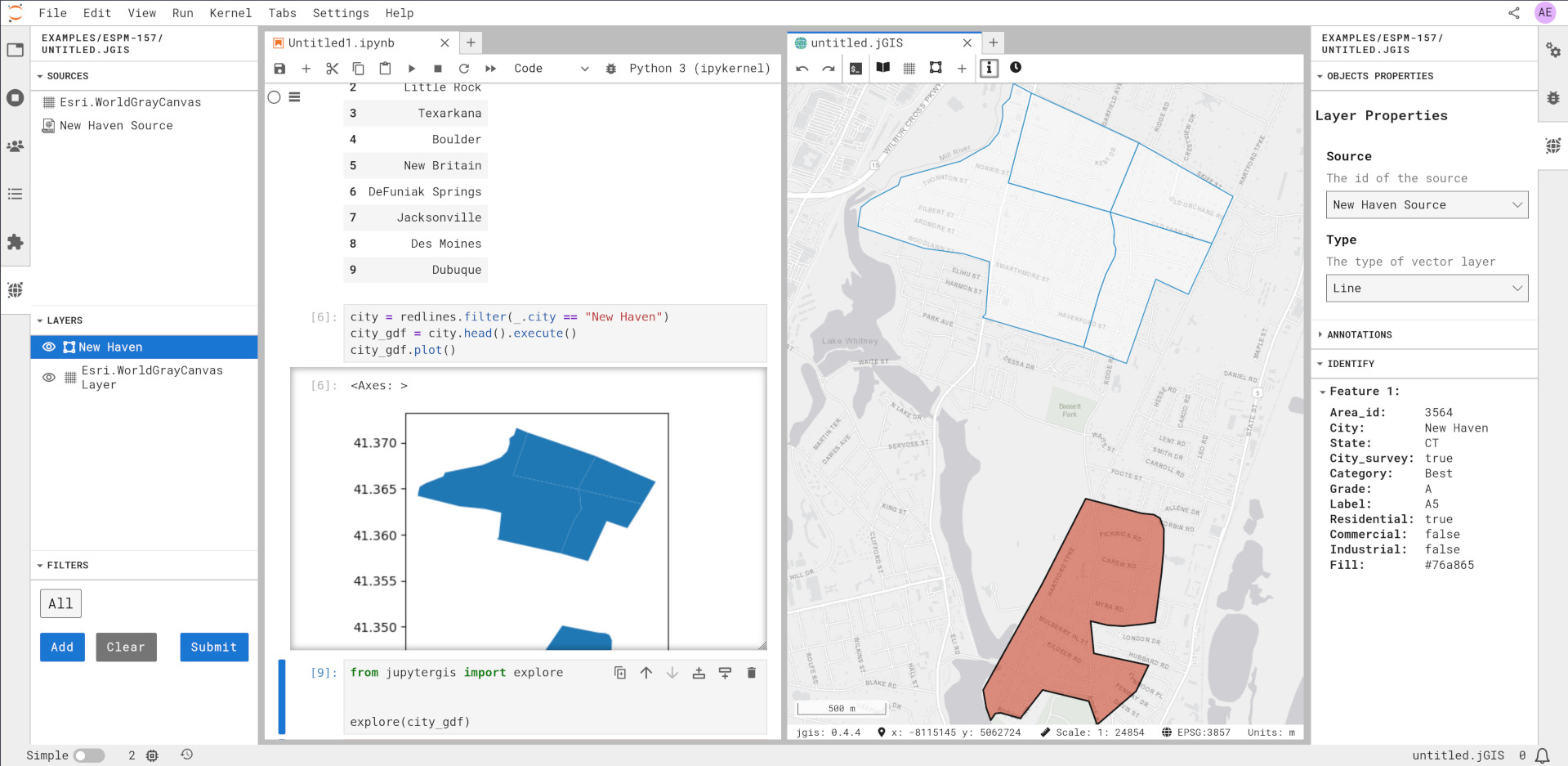This screenshot has width=1568, height=766.
Task: Switch to the Untitled1.ipynb tab
Action: tap(342, 43)
